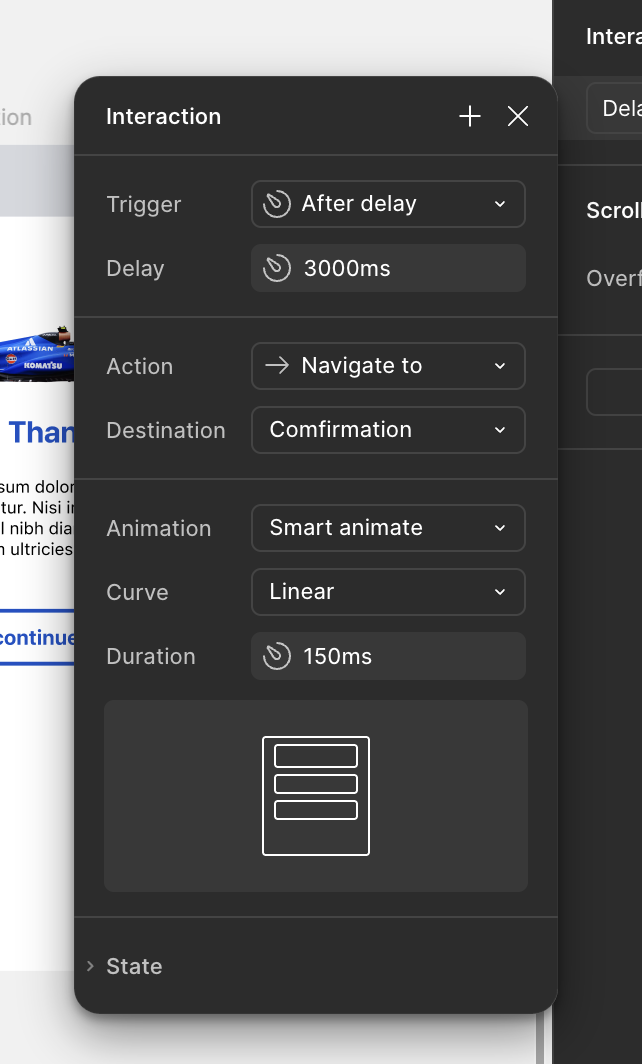Screen dimensions: 642x1064
Task: Close the Interaction panel
Action: tap(518, 117)
